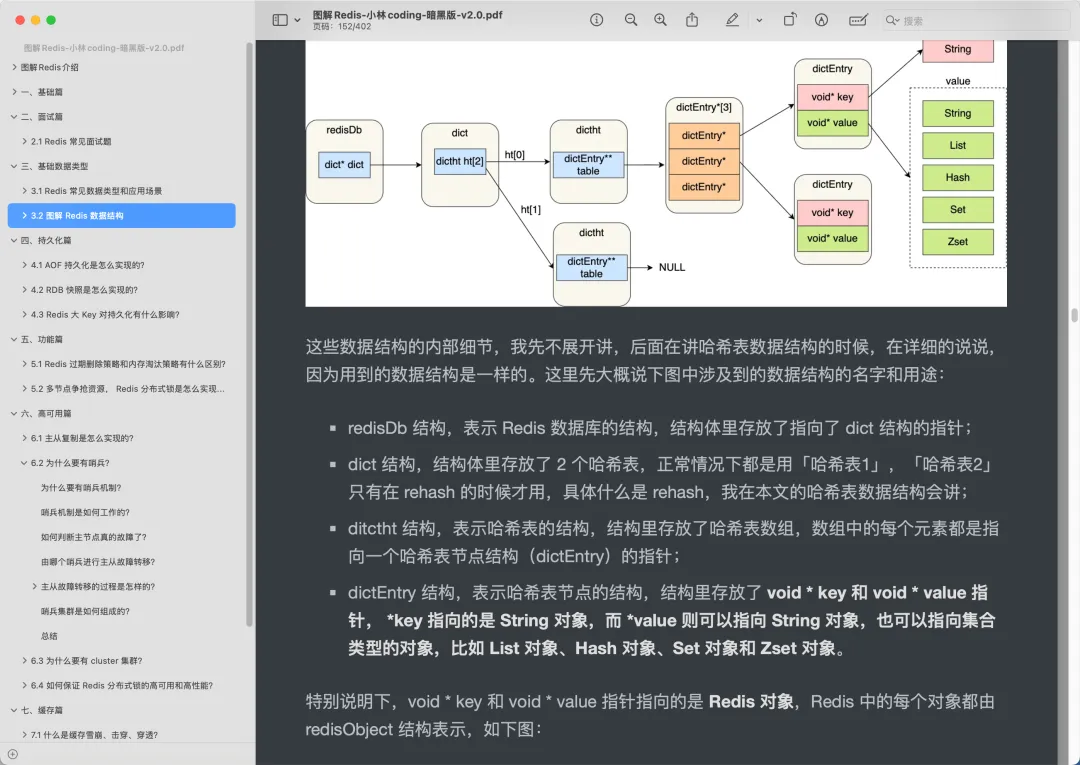Viewport: 1080px width, 765px height.
Task: Collapse the 四、持久化篇 chapter
Action: (x=14, y=241)
